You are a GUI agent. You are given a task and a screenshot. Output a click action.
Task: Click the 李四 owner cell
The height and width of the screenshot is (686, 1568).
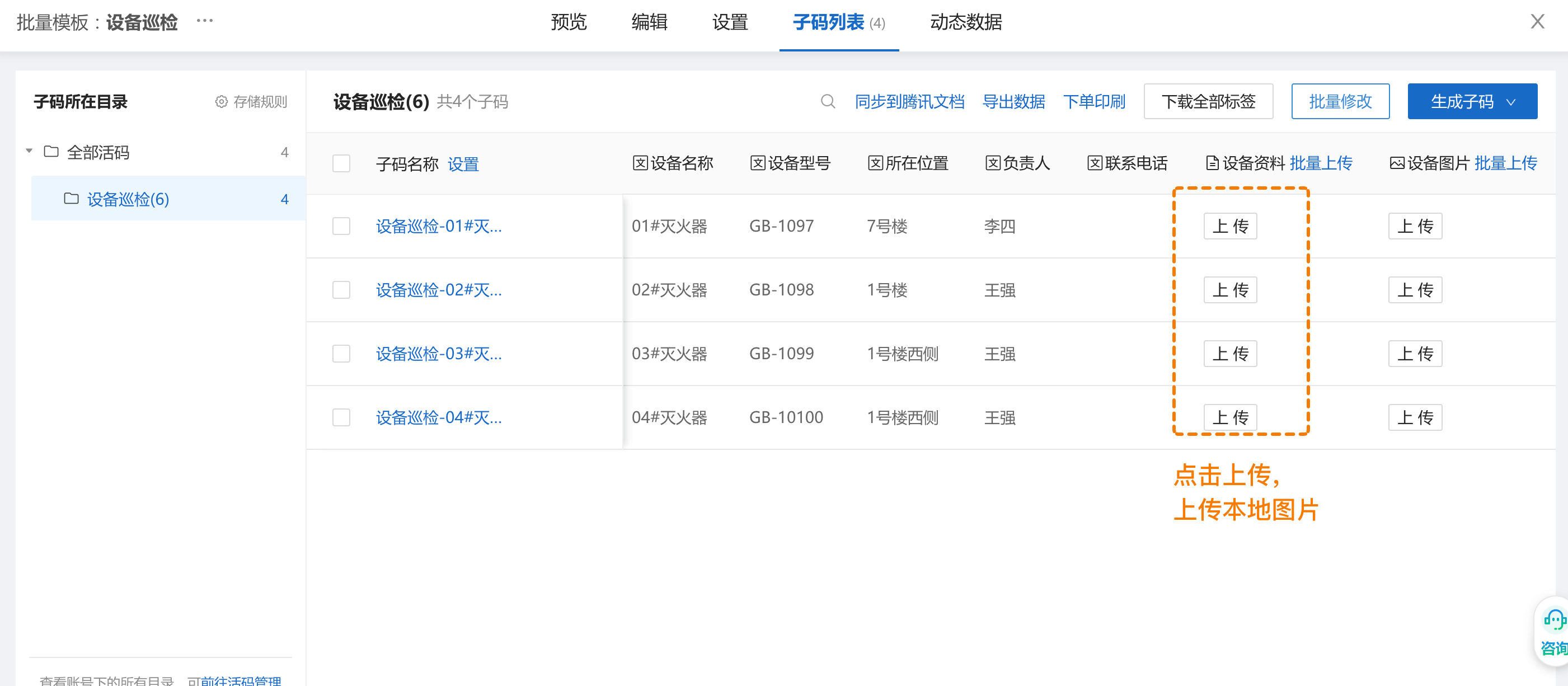point(1000,226)
